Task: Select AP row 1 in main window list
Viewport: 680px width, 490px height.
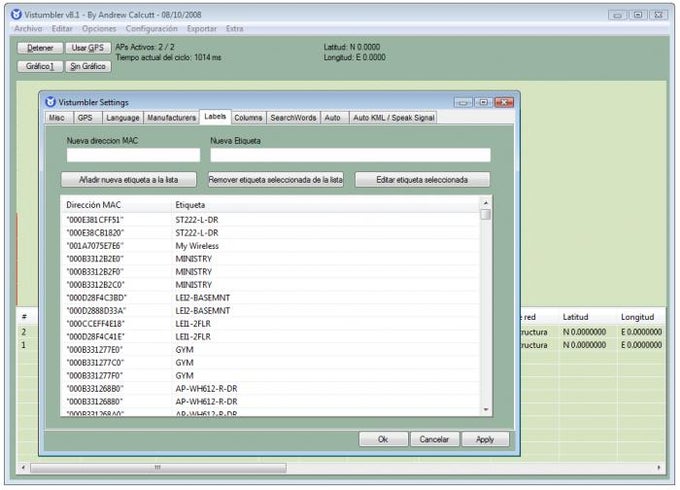Action: [27, 345]
